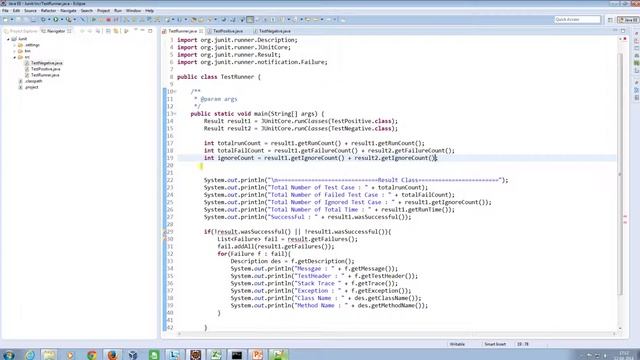The height and width of the screenshot is (360, 640).
Task: Switch to the TestNegative.java editor tab
Action: 274,31
